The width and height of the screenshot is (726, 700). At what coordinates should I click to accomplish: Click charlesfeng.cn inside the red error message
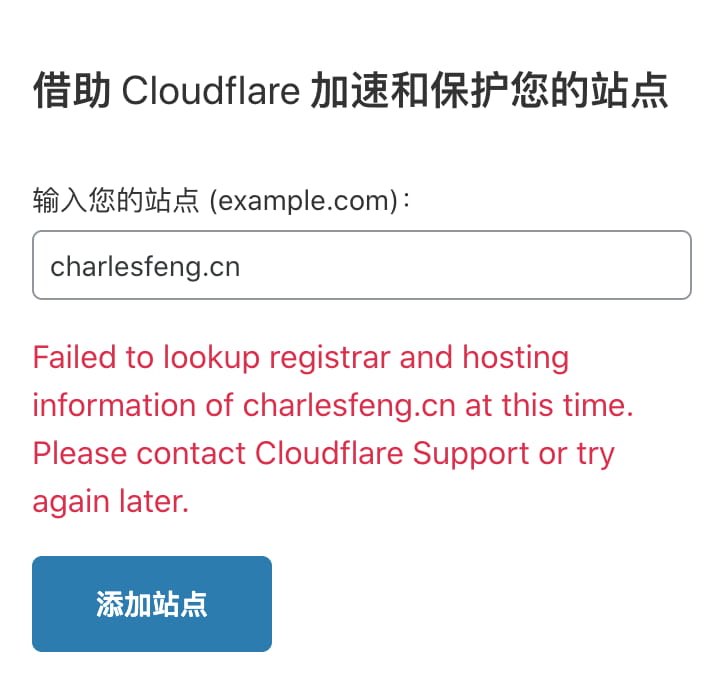click(x=349, y=406)
